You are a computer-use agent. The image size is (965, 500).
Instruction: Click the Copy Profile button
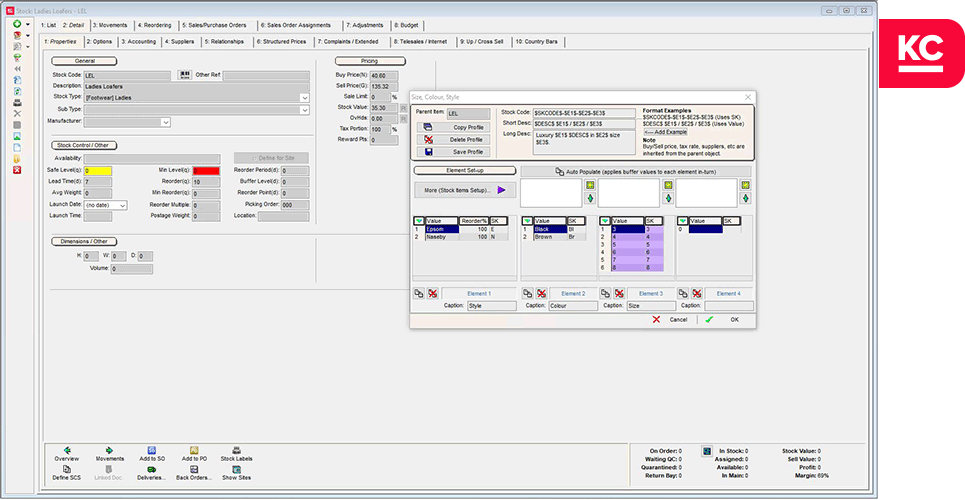pos(454,127)
